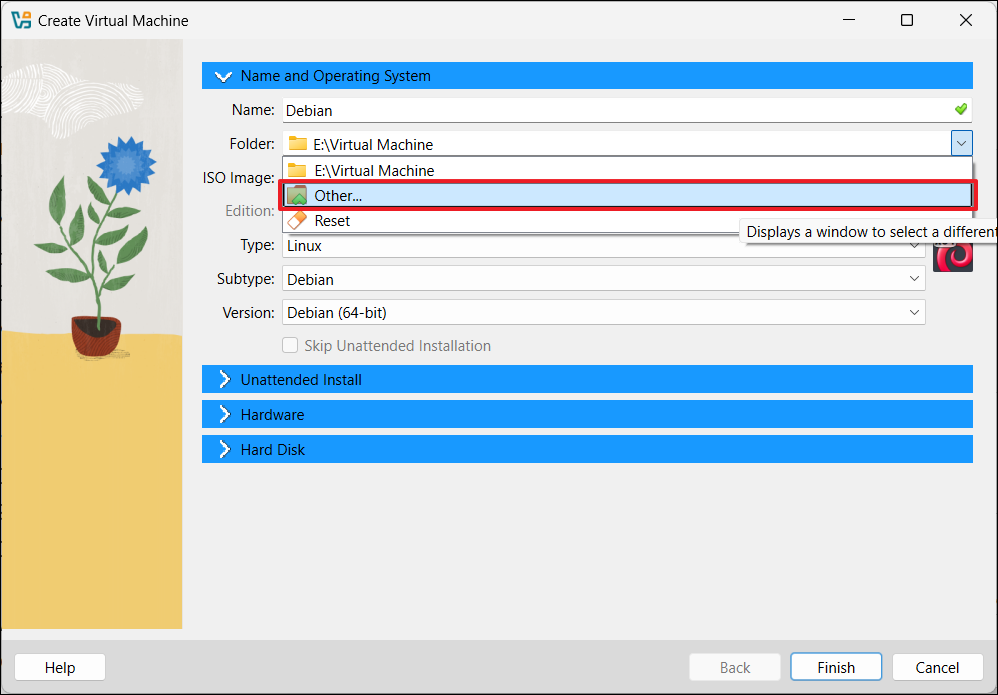Image resolution: width=998 pixels, height=695 pixels.
Task: Click the green checkmark beside Name field
Action: pos(960,110)
